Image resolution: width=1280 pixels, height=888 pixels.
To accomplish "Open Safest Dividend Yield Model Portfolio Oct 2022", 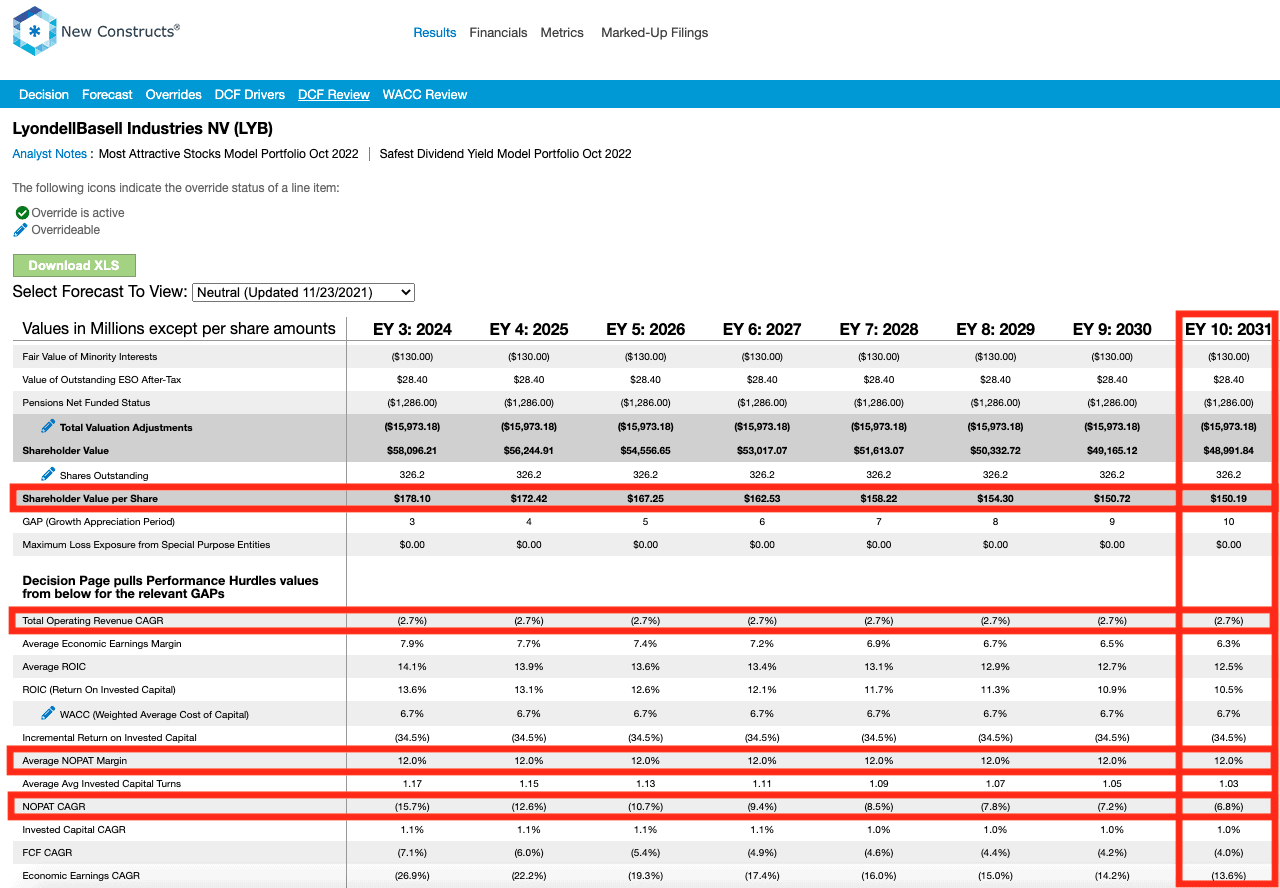I will pyautogui.click(x=506, y=154).
